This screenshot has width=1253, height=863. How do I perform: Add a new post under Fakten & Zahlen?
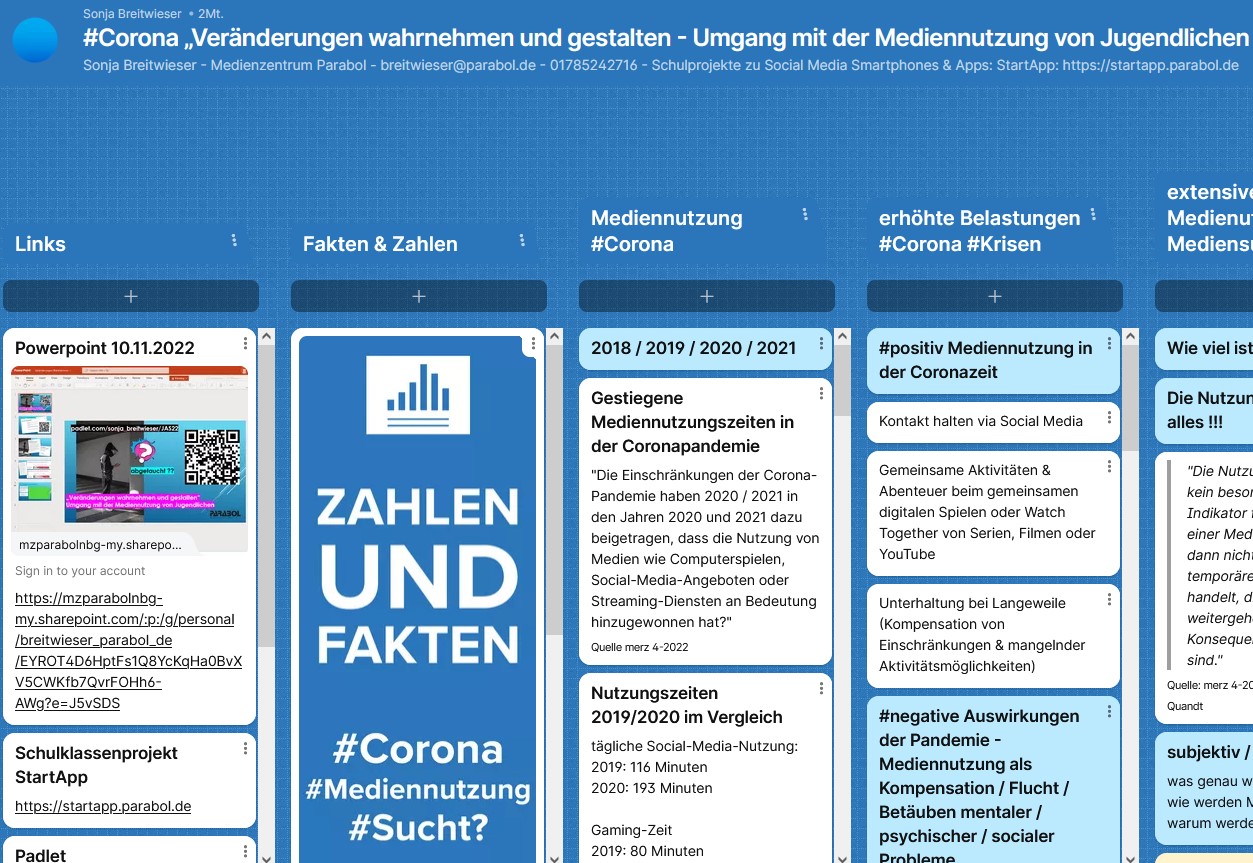[x=419, y=296]
